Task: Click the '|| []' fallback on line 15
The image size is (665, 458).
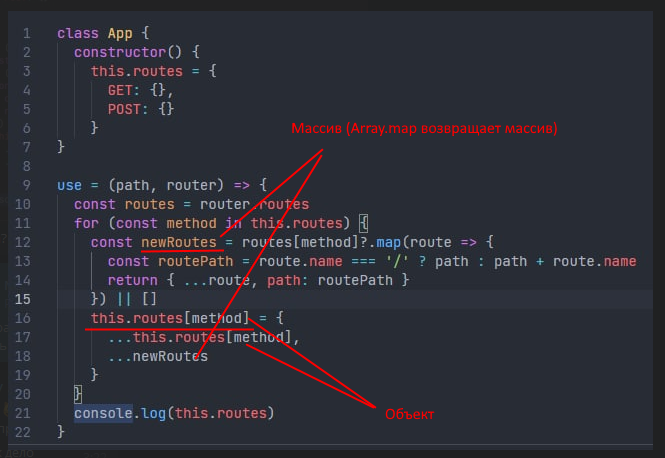Action: point(137,299)
